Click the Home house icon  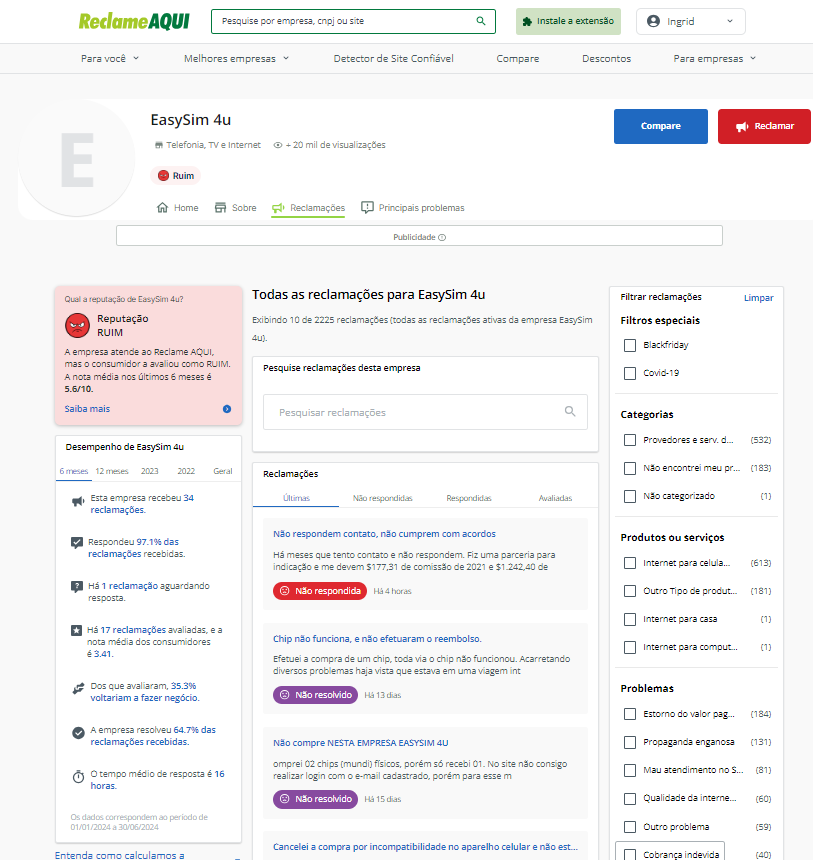click(x=162, y=207)
